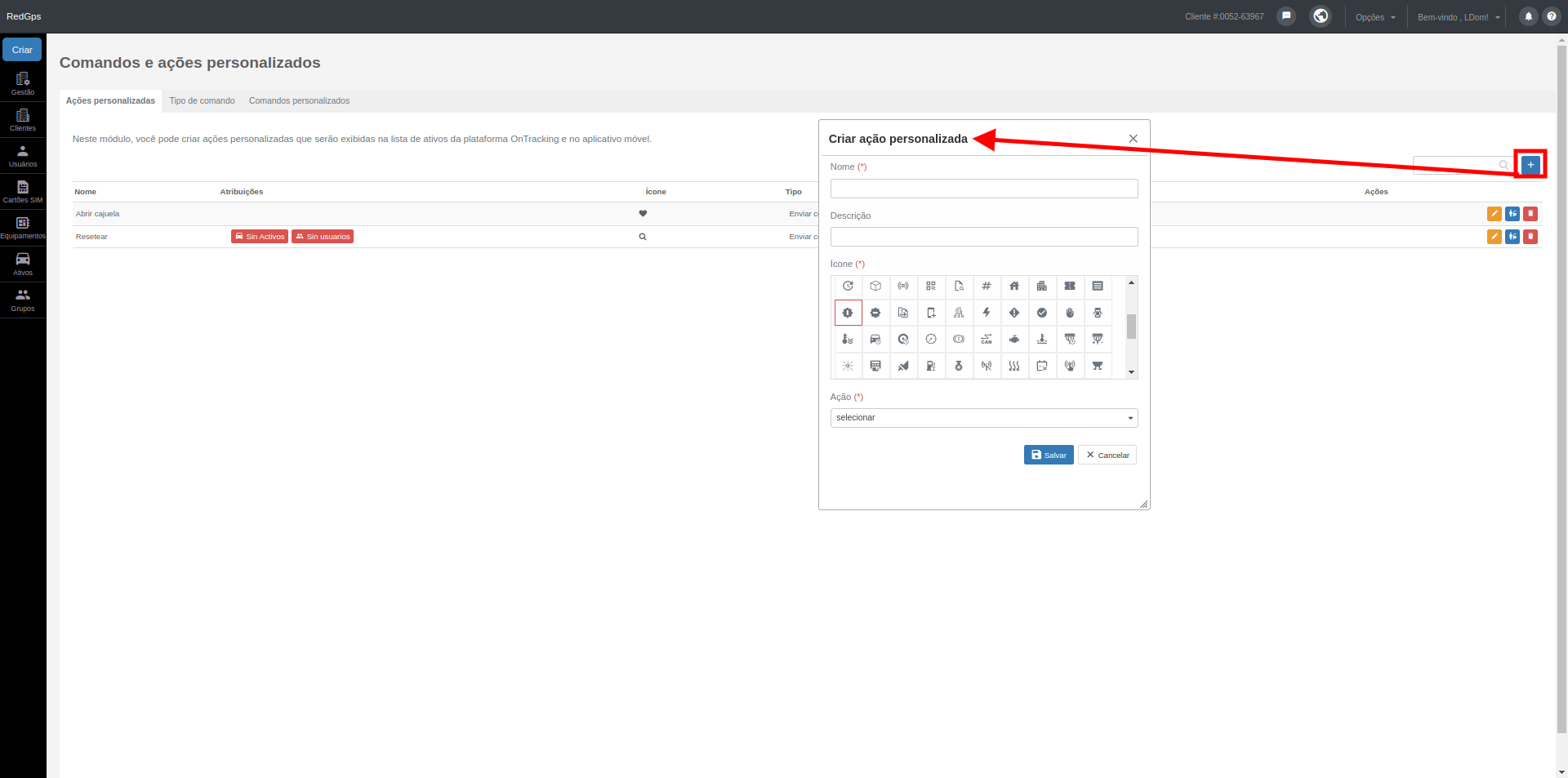Screen dimensions: 1568x778
Task: Expand the Opções menu
Action: pos(1375,17)
